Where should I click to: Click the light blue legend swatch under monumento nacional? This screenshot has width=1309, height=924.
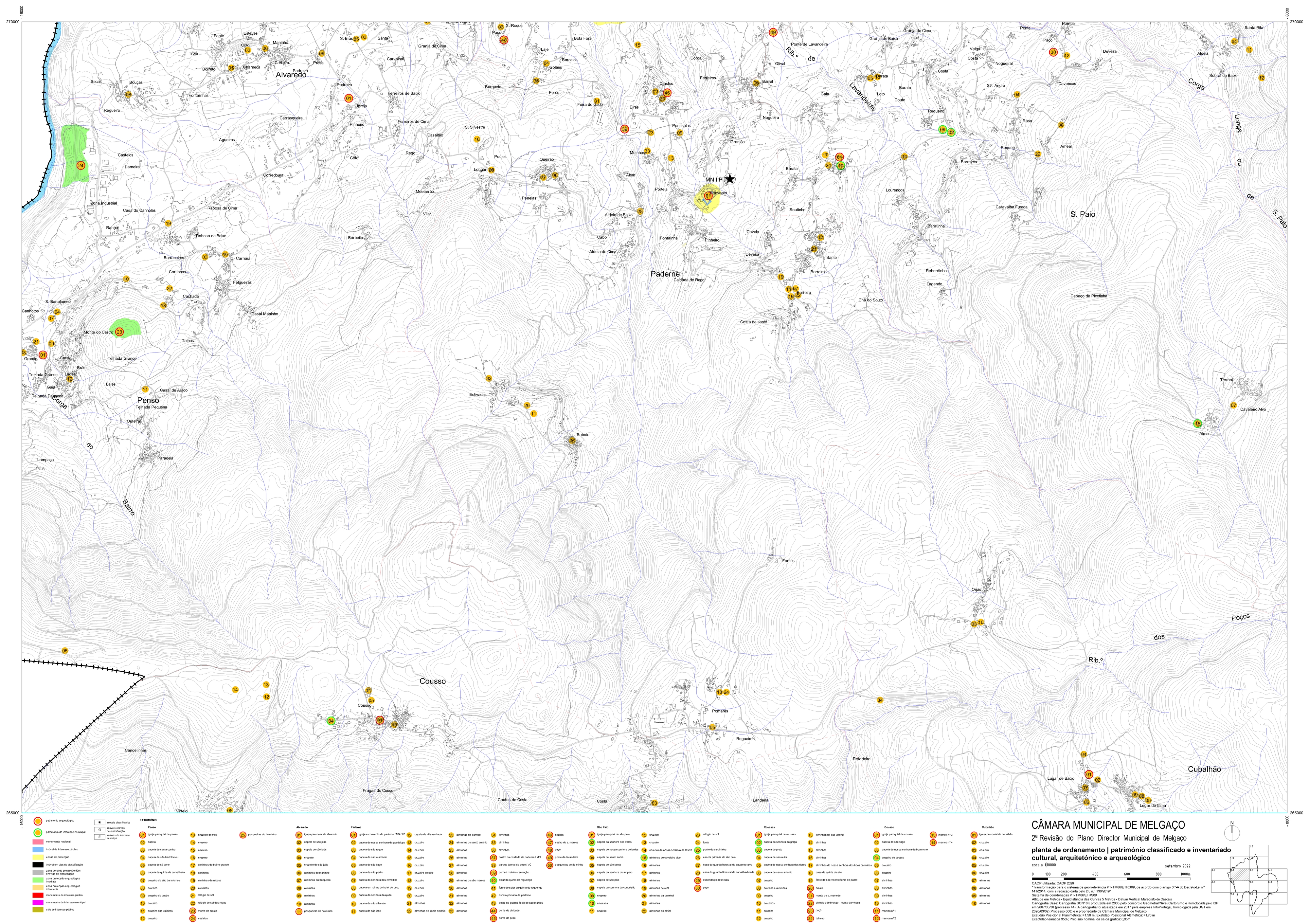(38, 849)
